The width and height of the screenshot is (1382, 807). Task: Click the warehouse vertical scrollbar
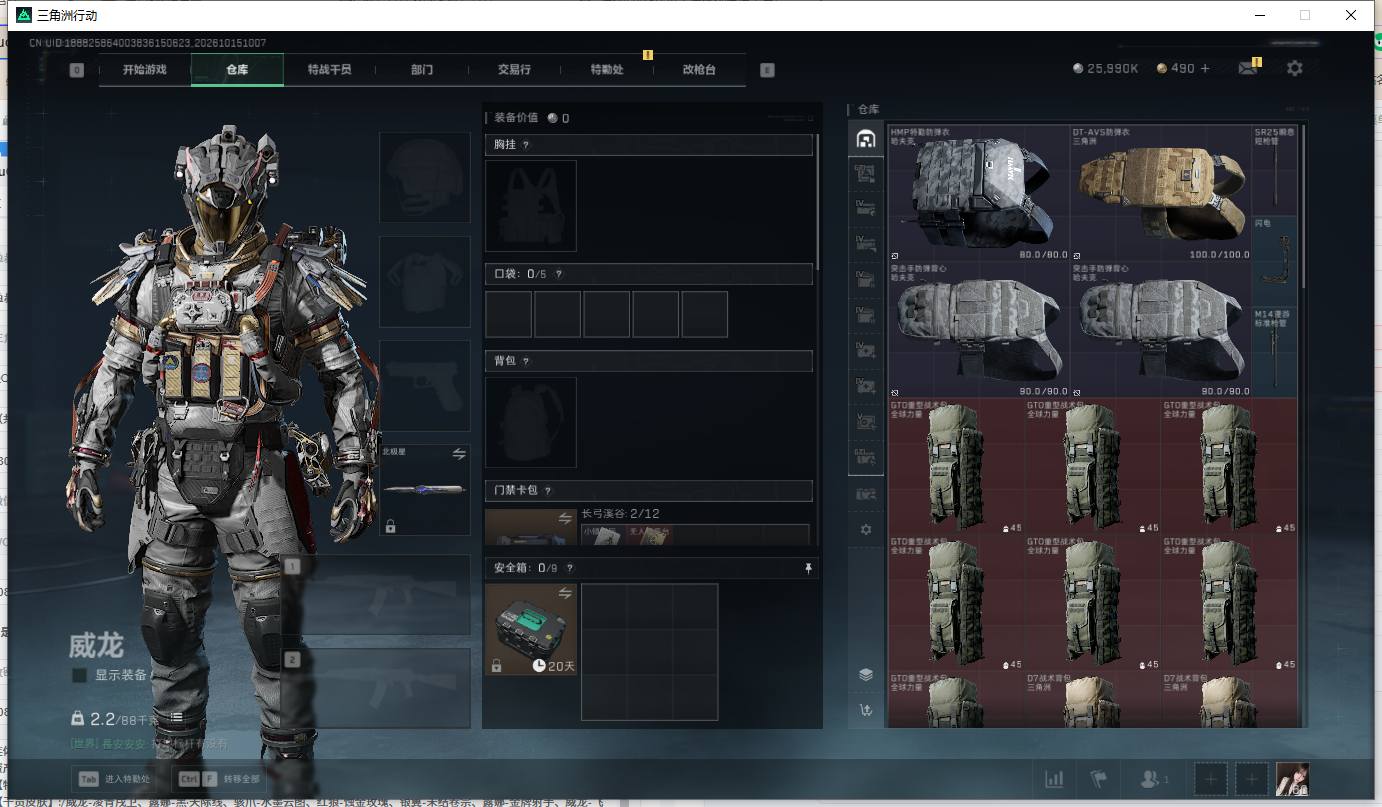(x=1302, y=207)
